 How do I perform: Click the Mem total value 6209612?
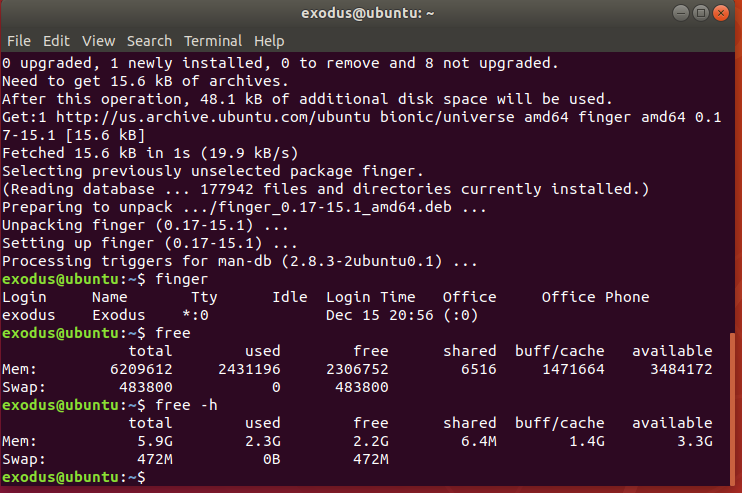pyautogui.click(x=141, y=369)
